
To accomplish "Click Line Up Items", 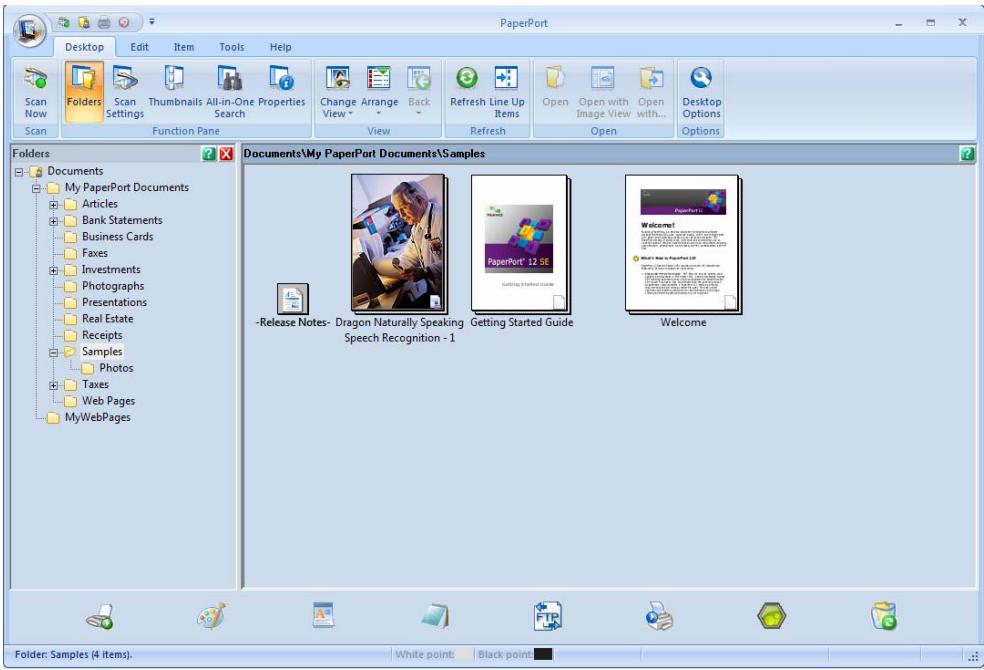I will 506,91.
